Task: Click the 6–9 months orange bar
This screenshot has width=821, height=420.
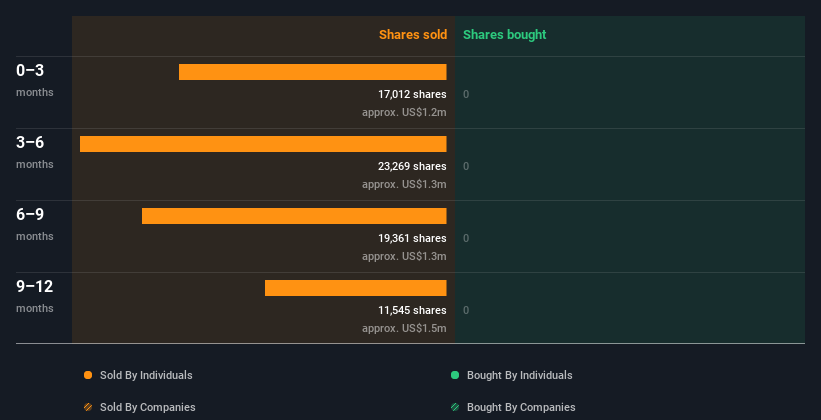Action: click(294, 216)
